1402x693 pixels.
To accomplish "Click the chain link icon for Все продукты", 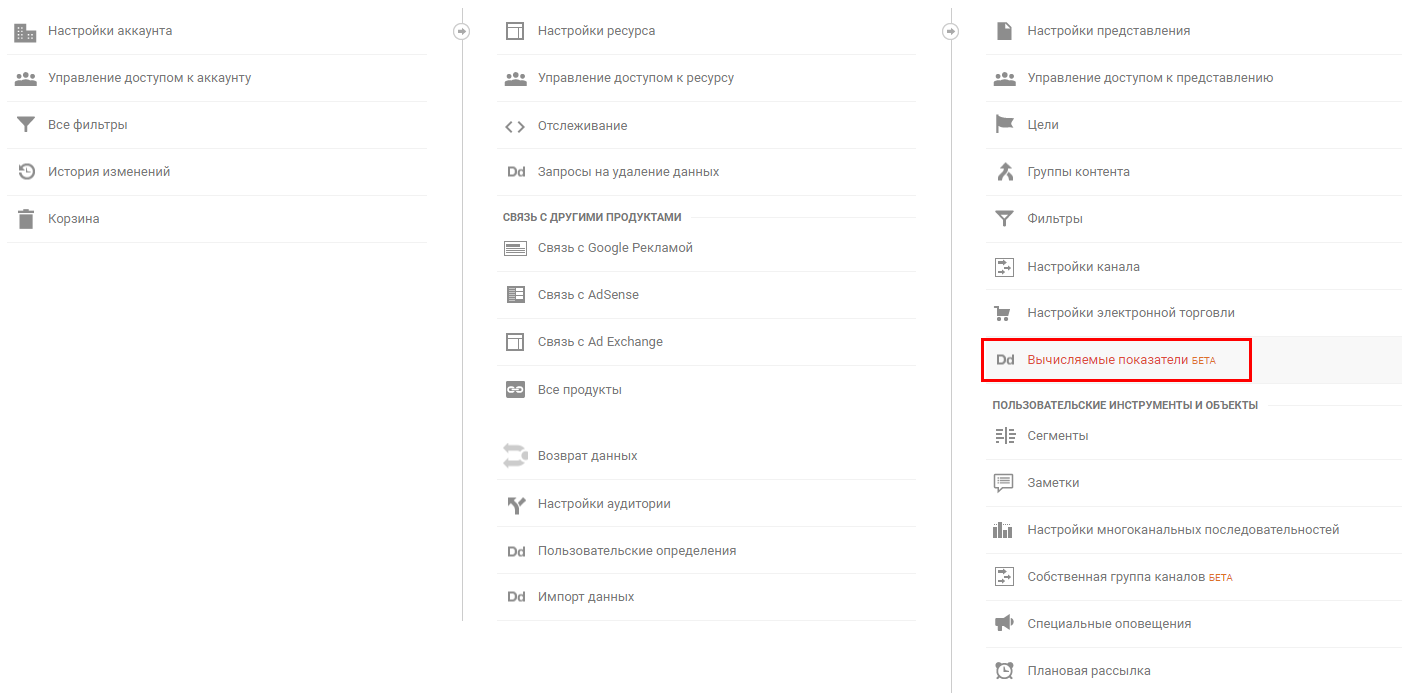I will pyautogui.click(x=515, y=390).
